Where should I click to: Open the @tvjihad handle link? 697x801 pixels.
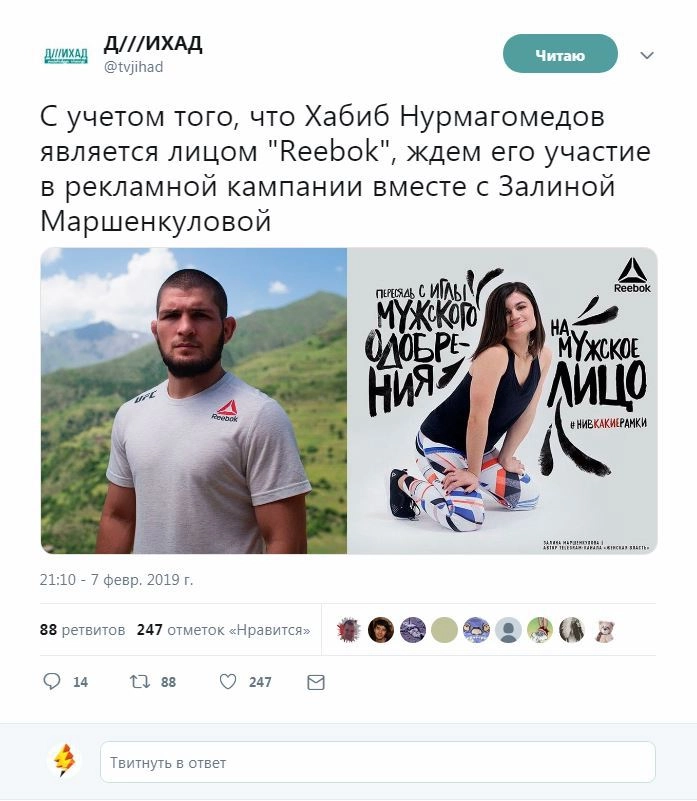[x=133, y=67]
